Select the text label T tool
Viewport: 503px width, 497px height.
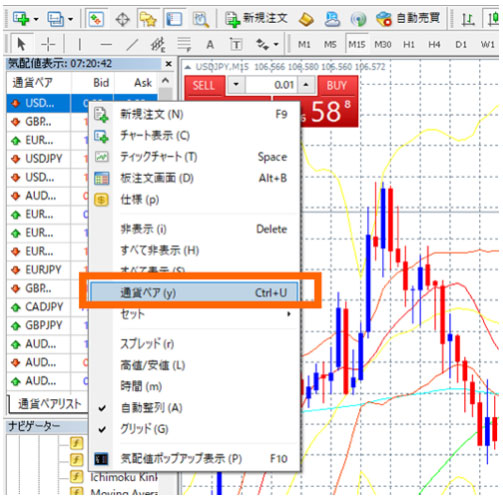pyautogui.click(x=236, y=44)
